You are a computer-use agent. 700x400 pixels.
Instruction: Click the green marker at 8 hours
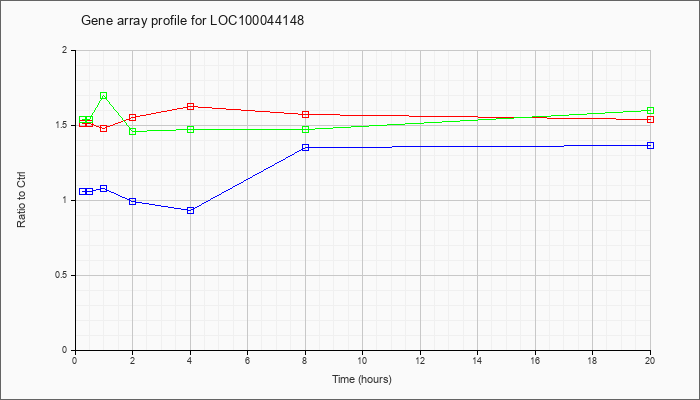305,129
